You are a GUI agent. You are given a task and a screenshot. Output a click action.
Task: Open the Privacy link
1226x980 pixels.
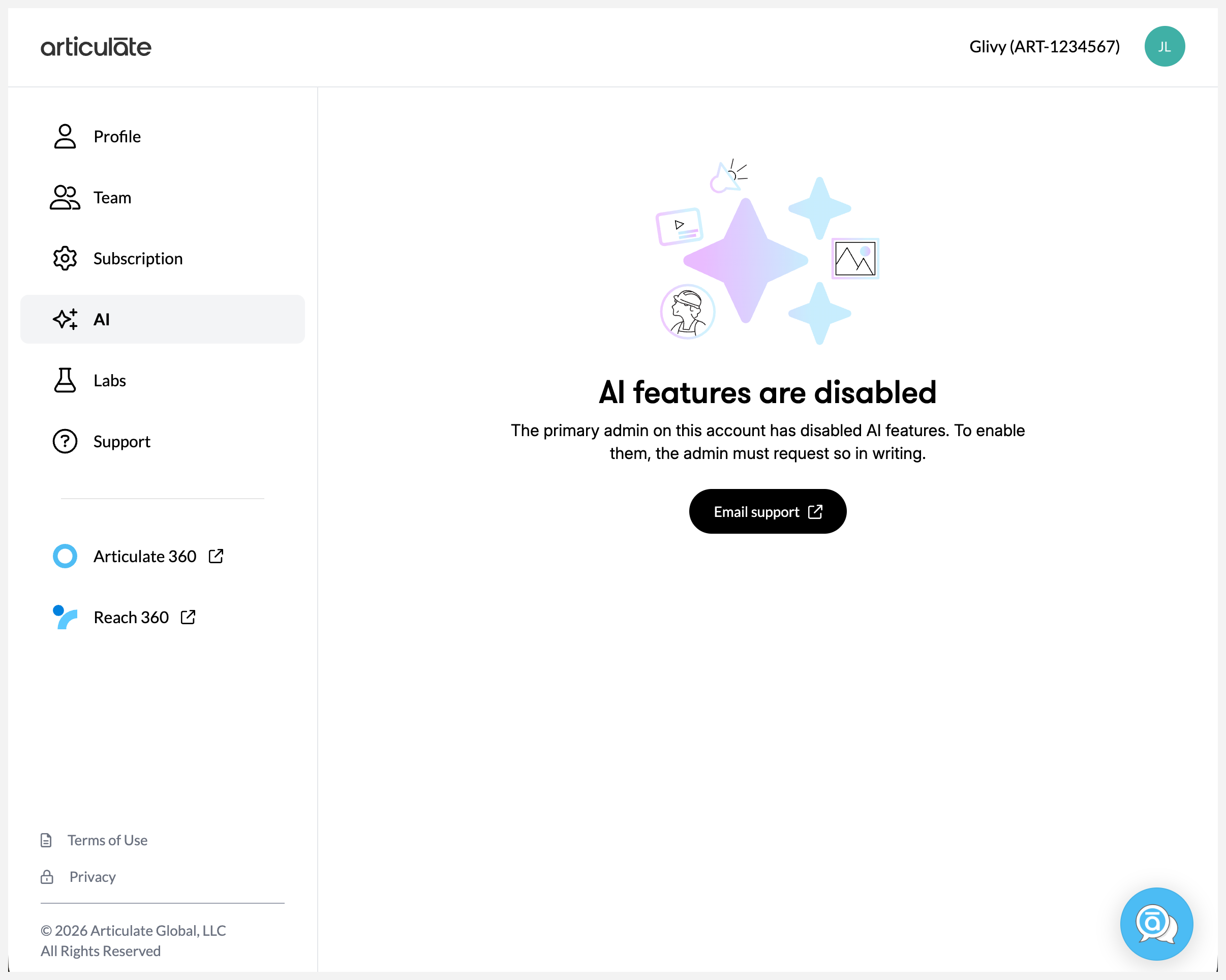coord(92,876)
